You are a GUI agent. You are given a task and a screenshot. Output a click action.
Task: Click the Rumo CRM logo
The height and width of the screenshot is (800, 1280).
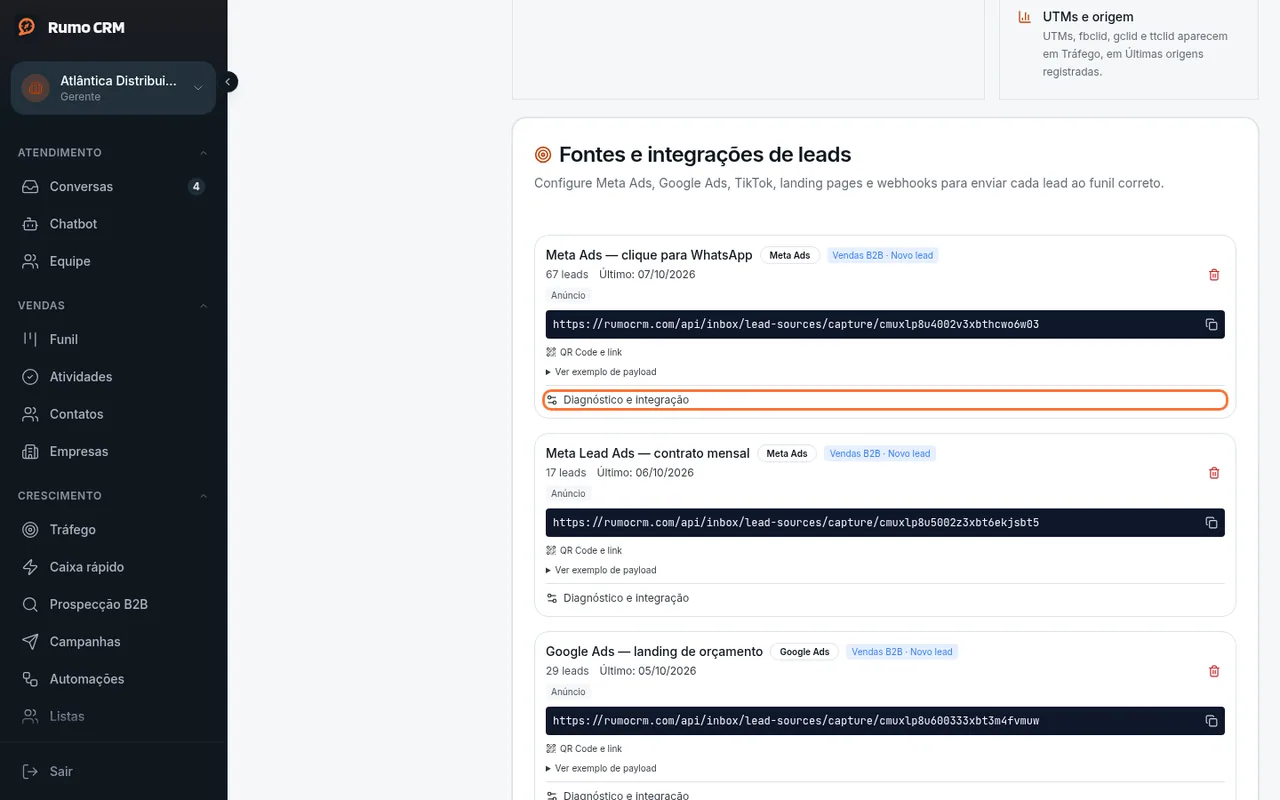(x=71, y=27)
